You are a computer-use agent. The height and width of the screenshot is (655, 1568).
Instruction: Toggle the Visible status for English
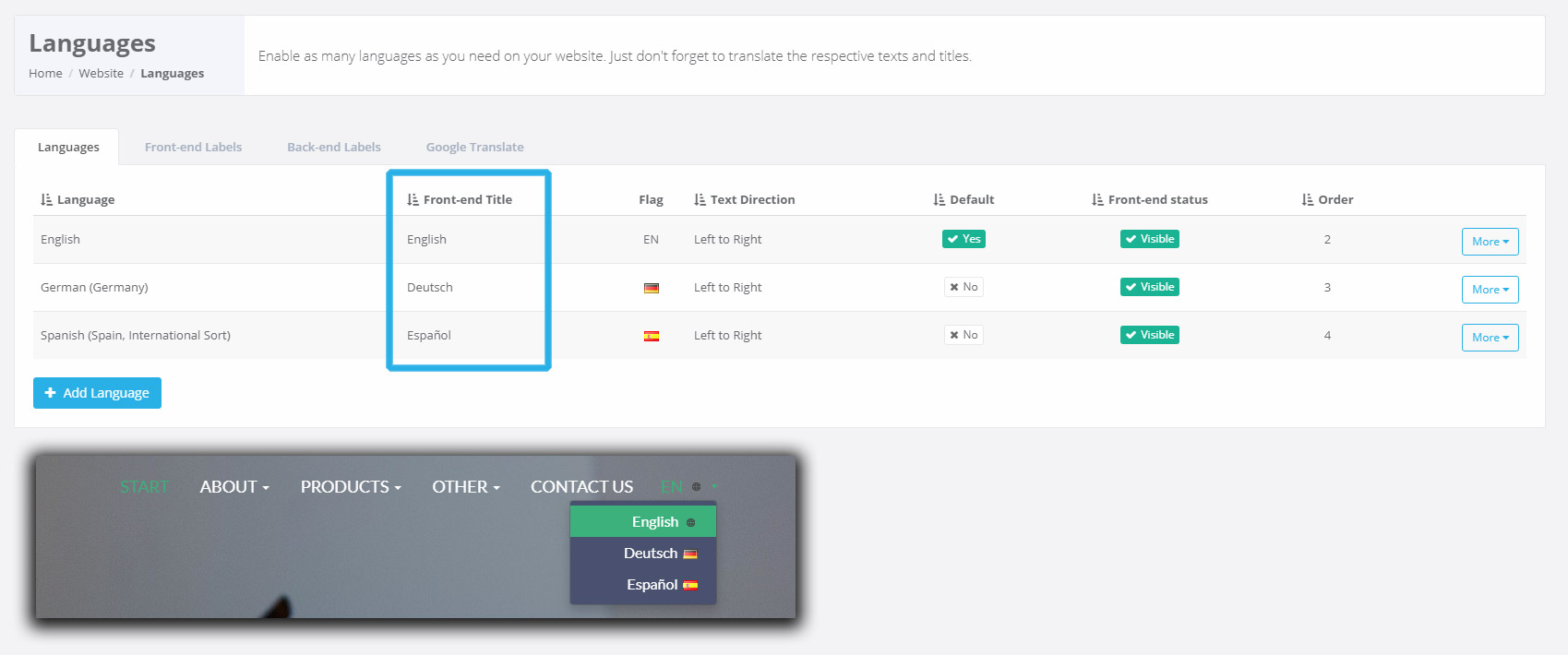coord(1150,239)
